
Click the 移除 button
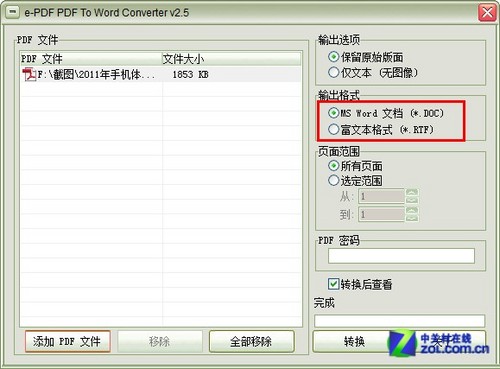(160, 341)
